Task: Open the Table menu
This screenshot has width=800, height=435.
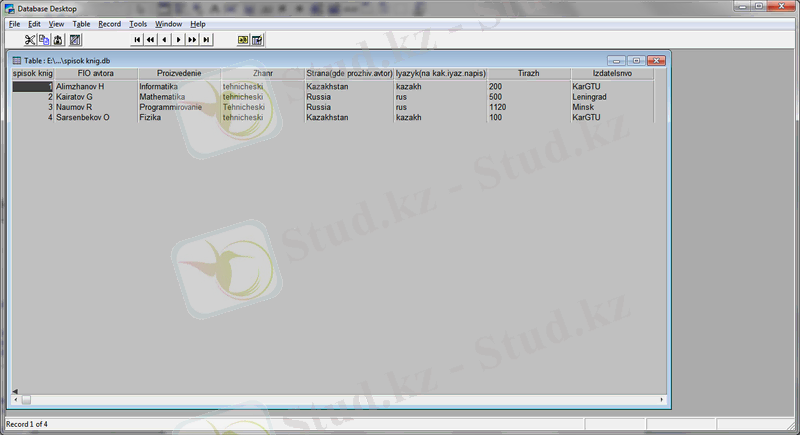Action: click(x=81, y=23)
